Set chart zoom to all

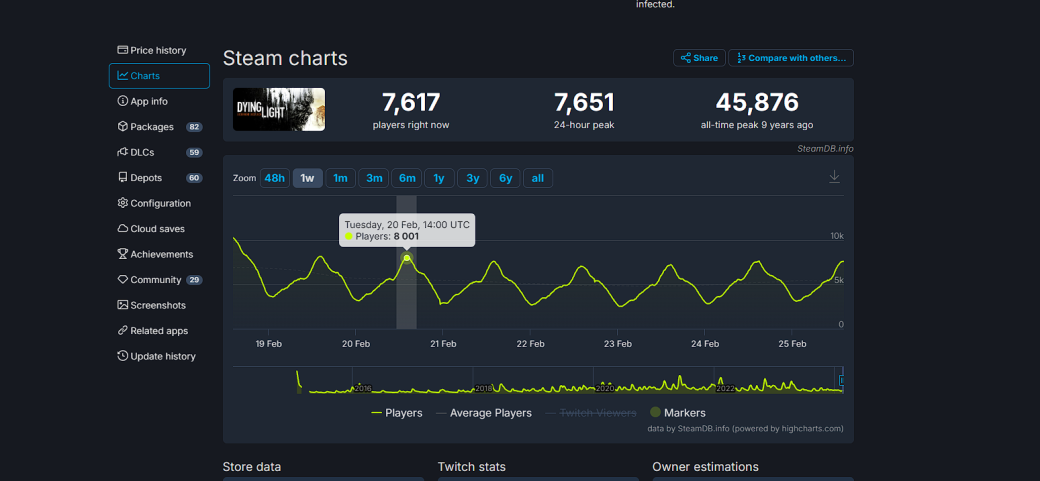[x=538, y=178]
